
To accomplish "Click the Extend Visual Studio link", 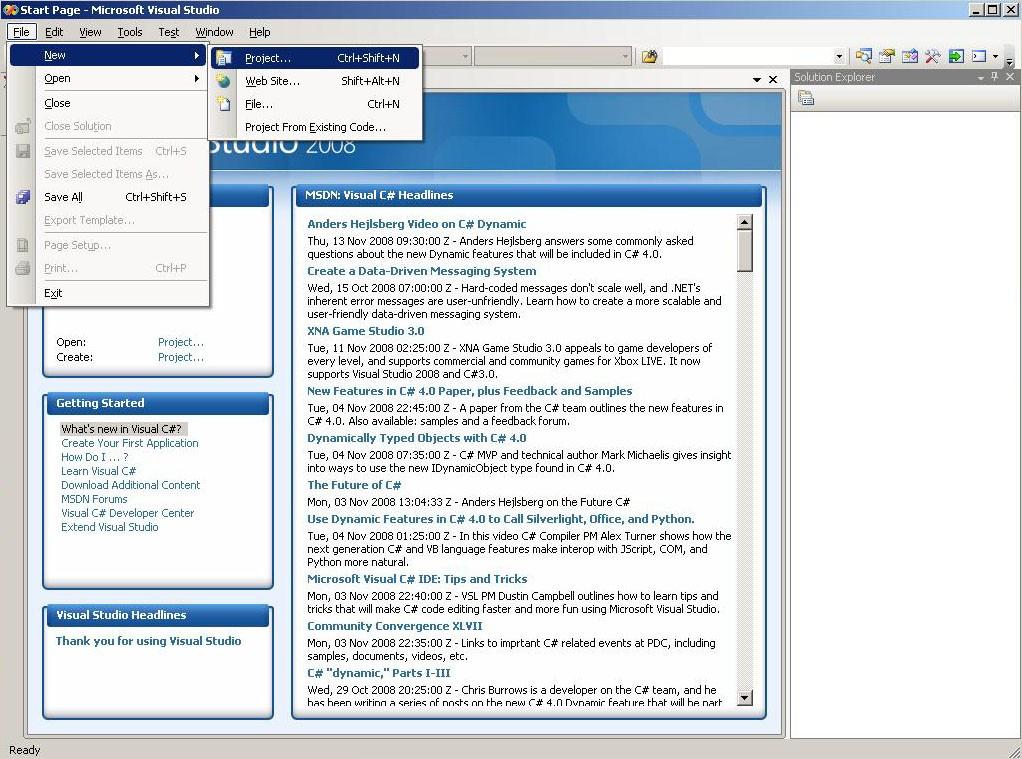I will (x=110, y=528).
